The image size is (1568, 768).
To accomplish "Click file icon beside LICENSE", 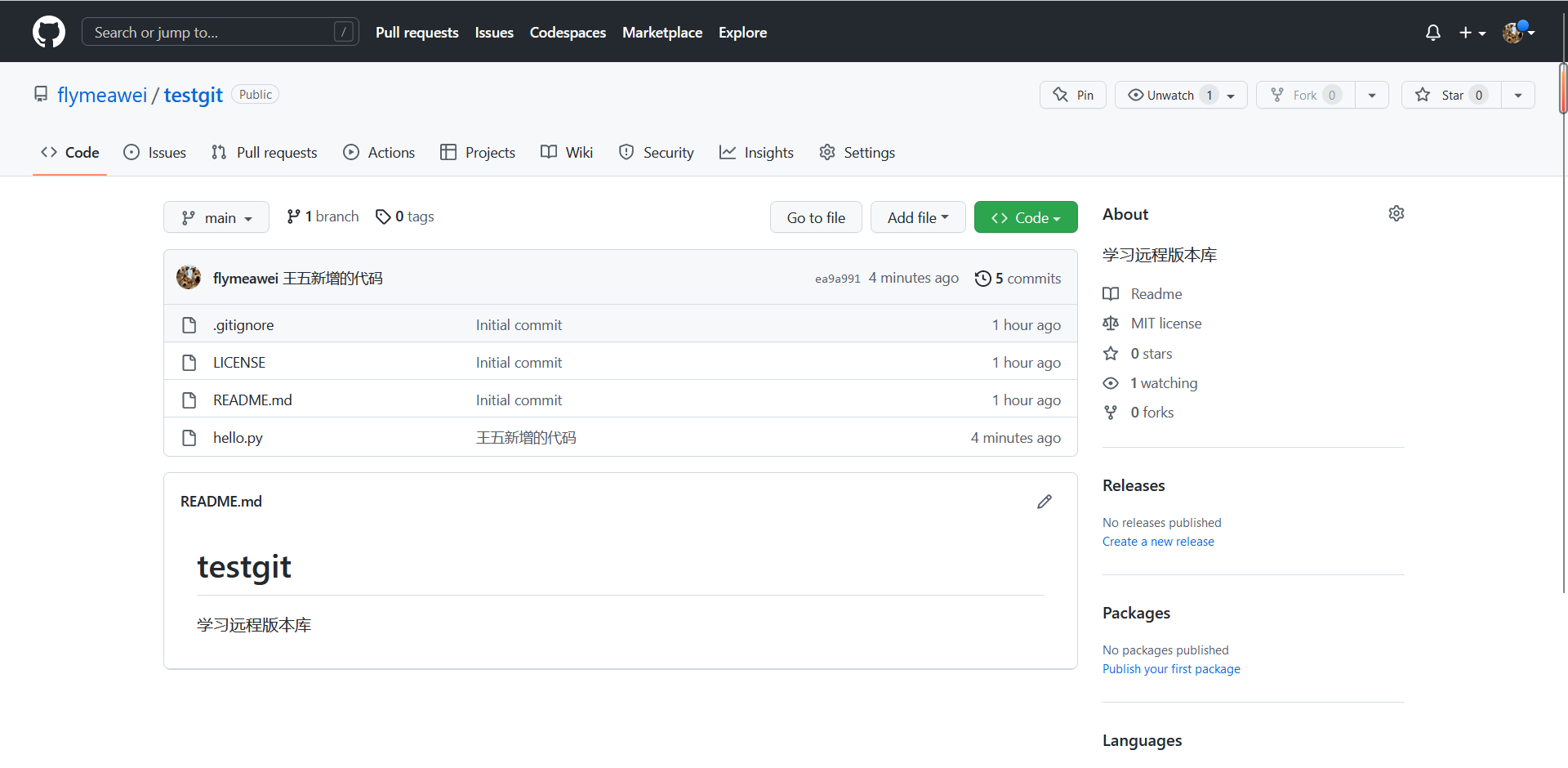I will [189, 363].
